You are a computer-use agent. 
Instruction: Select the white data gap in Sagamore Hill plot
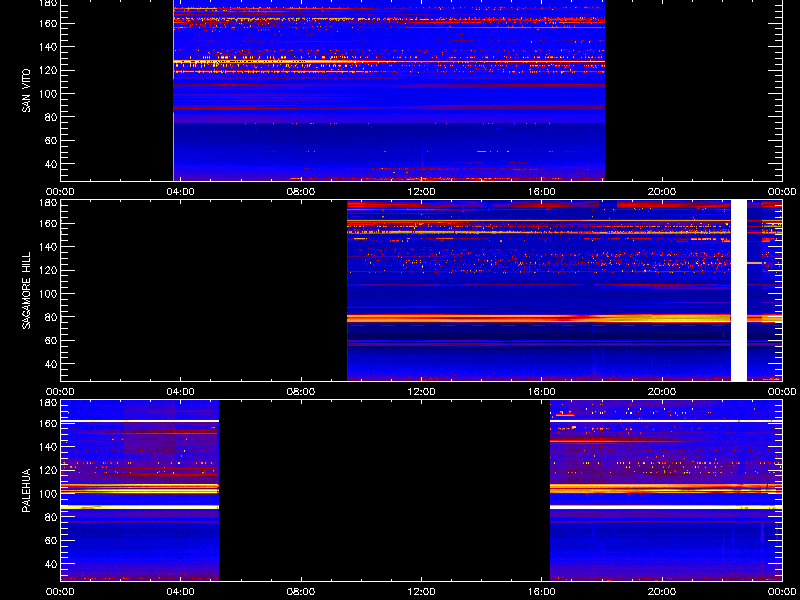[739, 290]
